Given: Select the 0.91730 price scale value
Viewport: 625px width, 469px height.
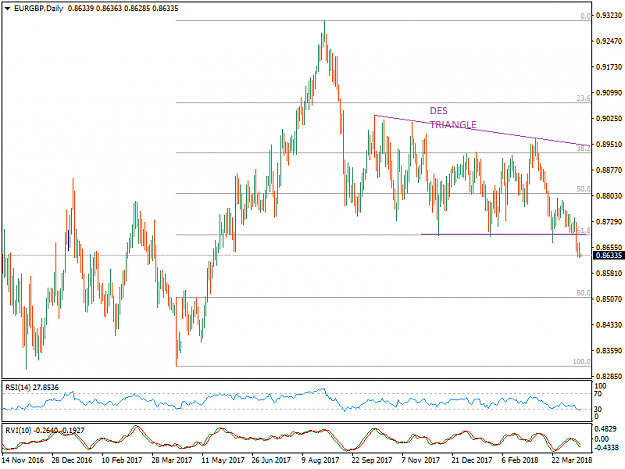Looking at the screenshot, I should click(609, 67).
